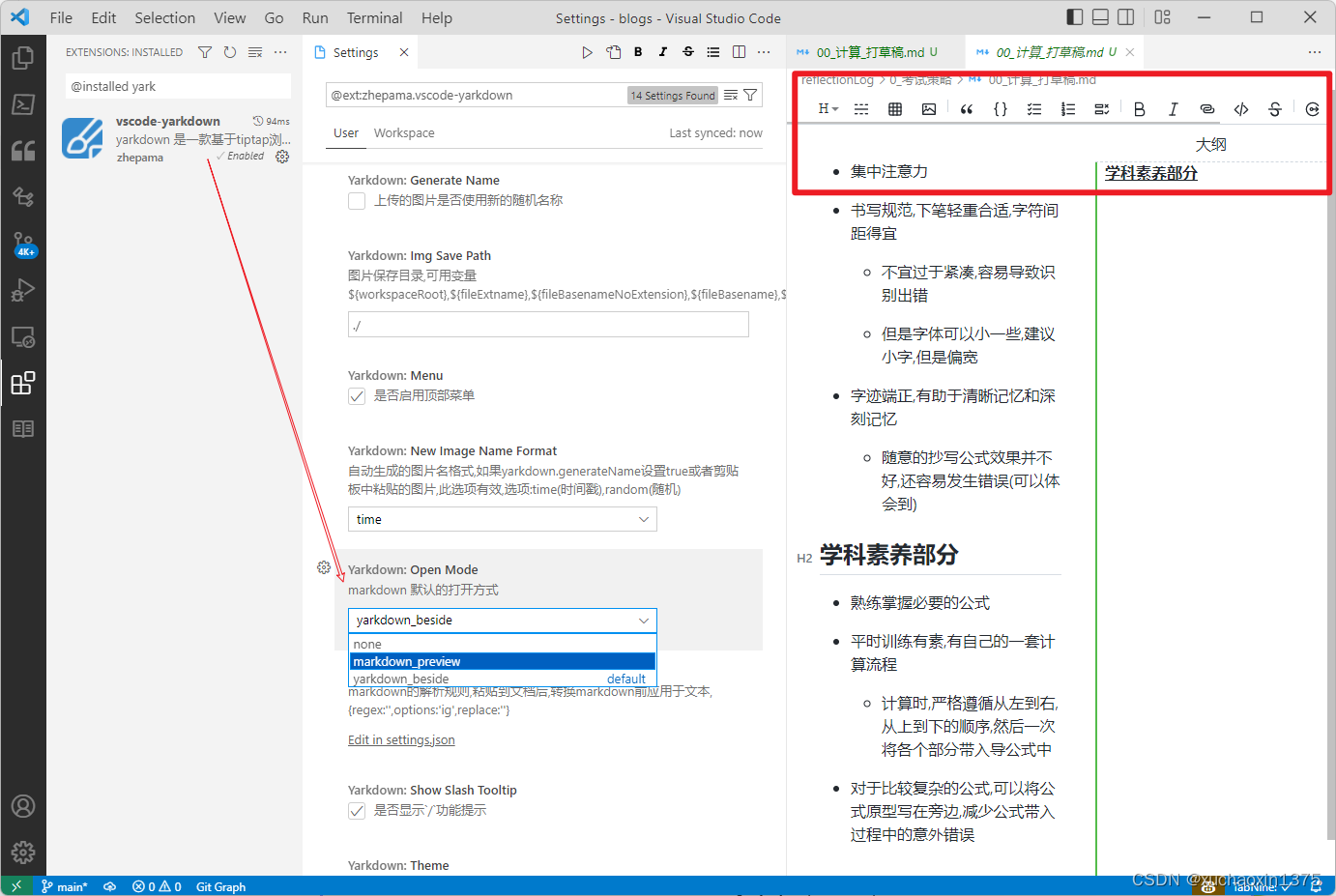1336x896 pixels.
Task: Toggle Yarkdown Generate Name checkbox
Action: [357, 201]
